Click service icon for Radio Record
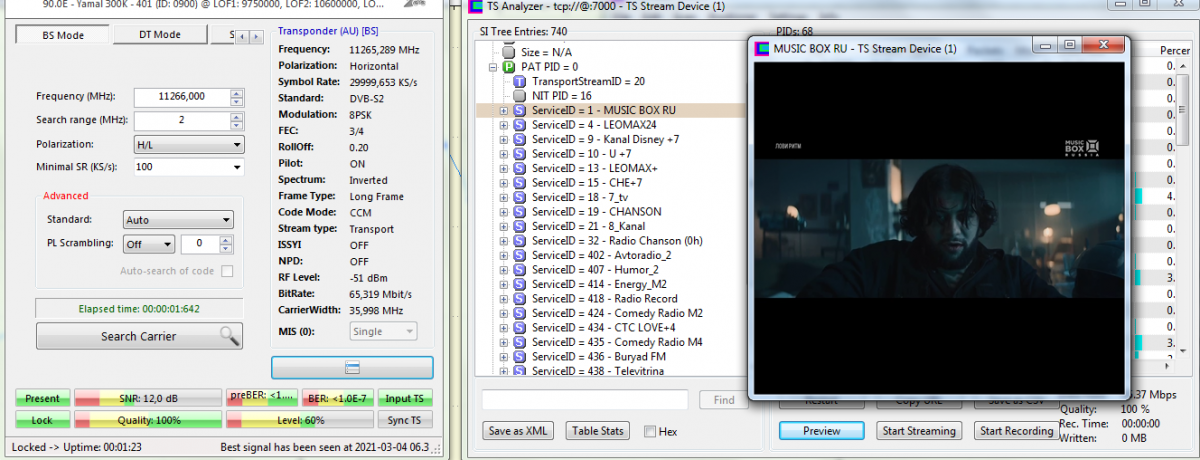The height and width of the screenshot is (460, 1200). point(519,299)
